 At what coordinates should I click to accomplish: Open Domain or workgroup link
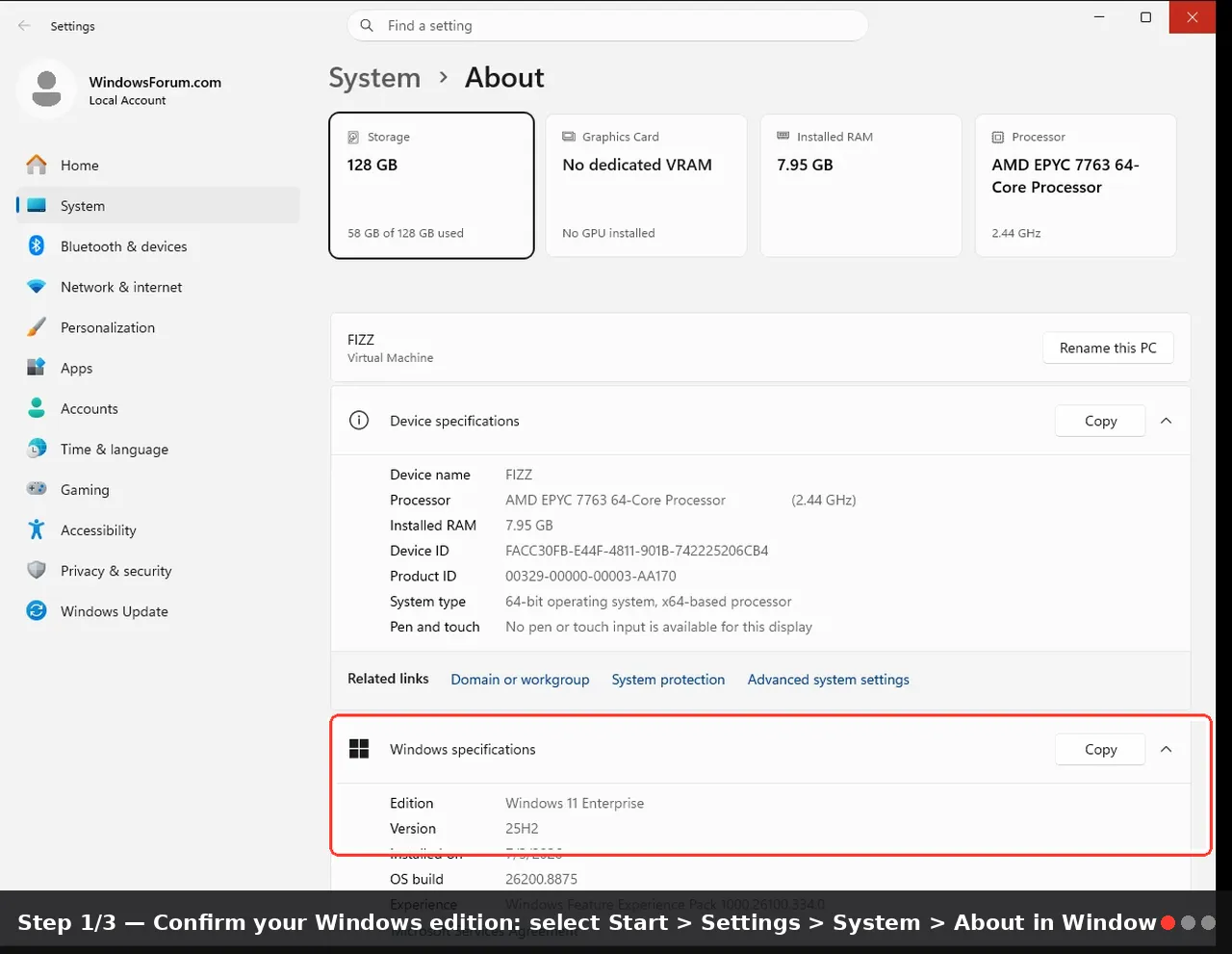point(520,679)
